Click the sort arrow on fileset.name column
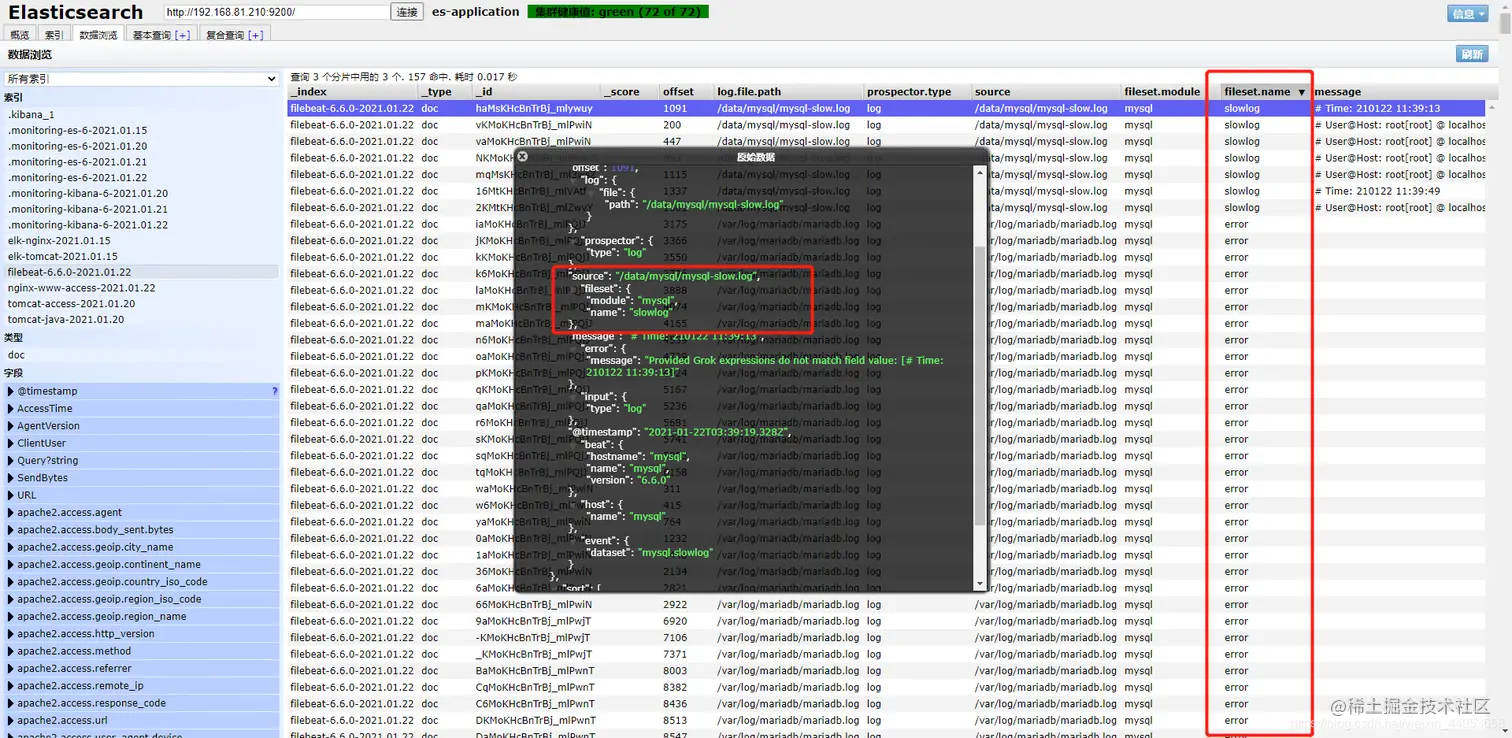Image resolution: width=1512 pixels, height=738 pixels. pyautogui.click(x=1301, y=92)
